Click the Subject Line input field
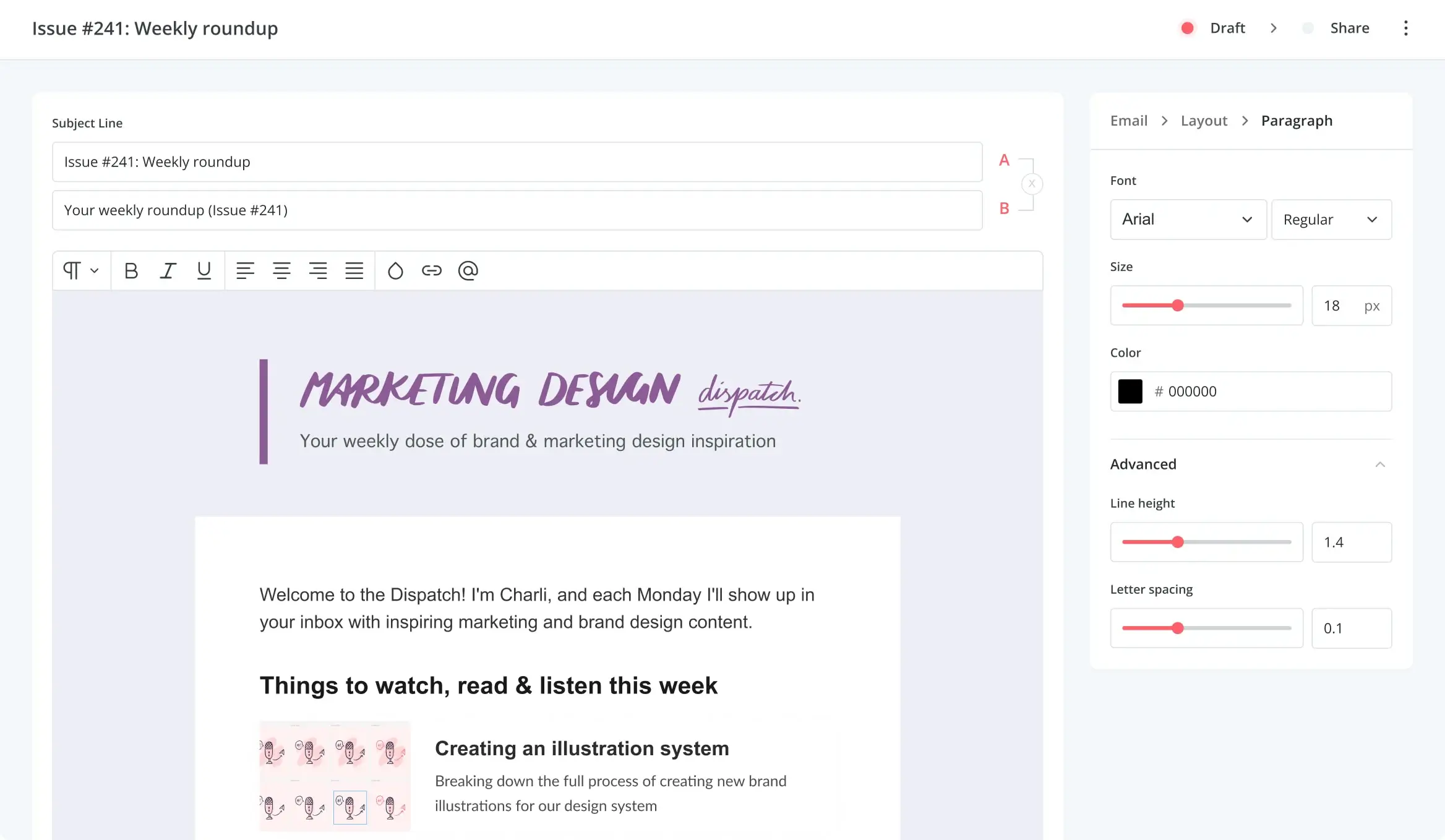This screenshot has width=1445, height=840. pyautogui.click(x=517, y=161)
